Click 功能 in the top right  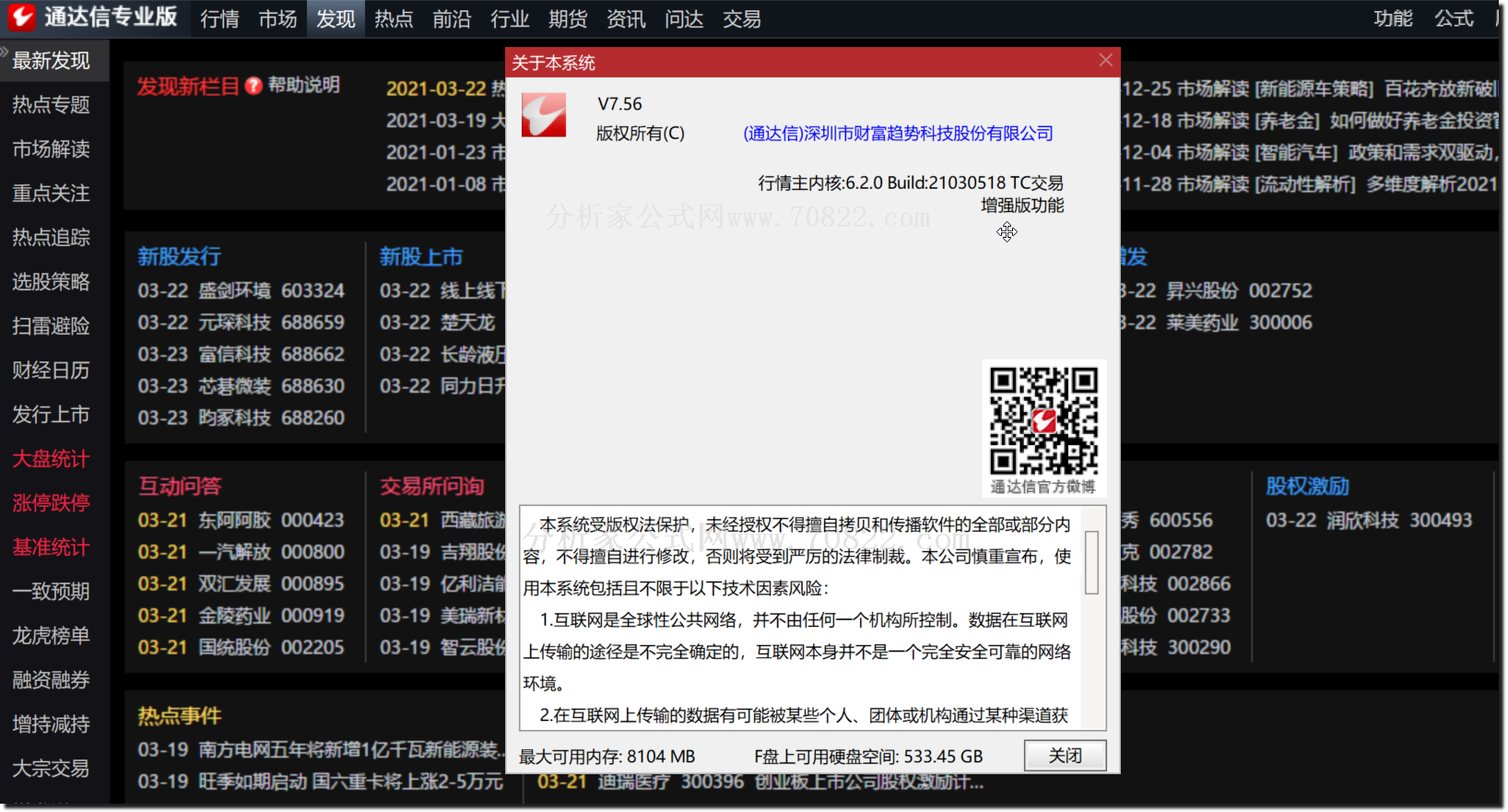1393,18
